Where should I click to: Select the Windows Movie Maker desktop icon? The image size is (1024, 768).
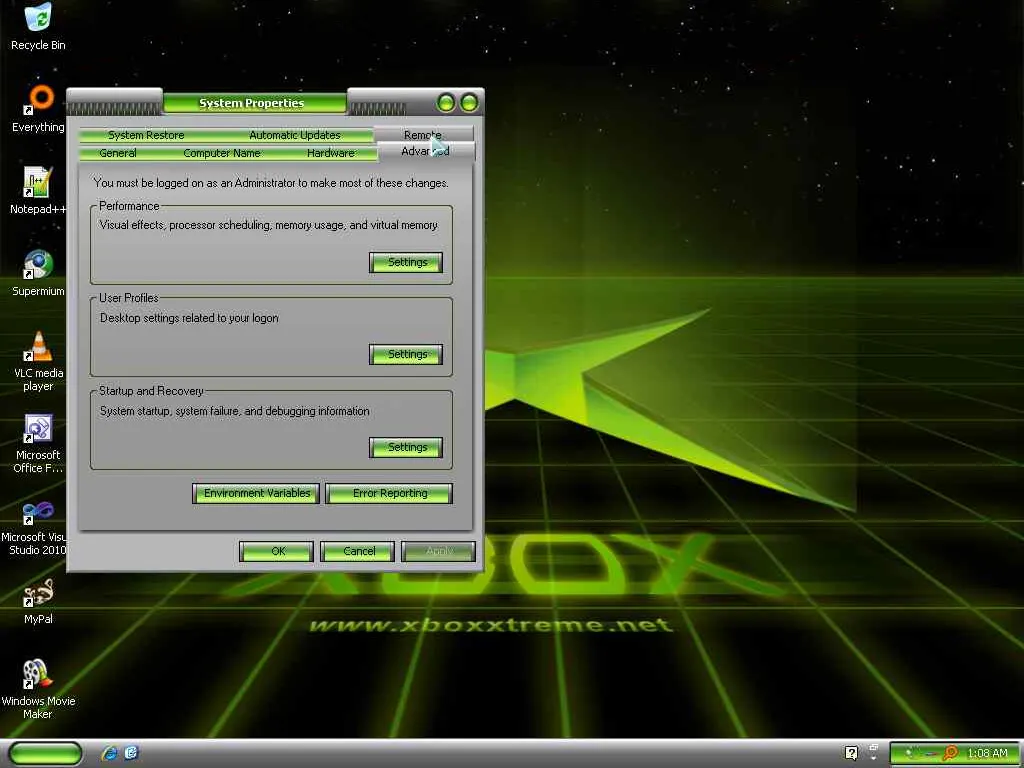(38, 689)
